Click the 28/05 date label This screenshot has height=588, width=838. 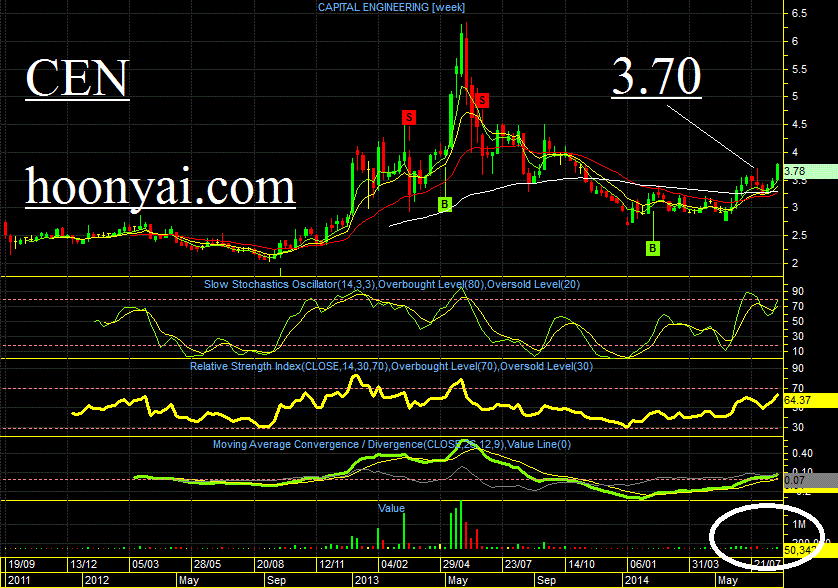pos(207,564)
